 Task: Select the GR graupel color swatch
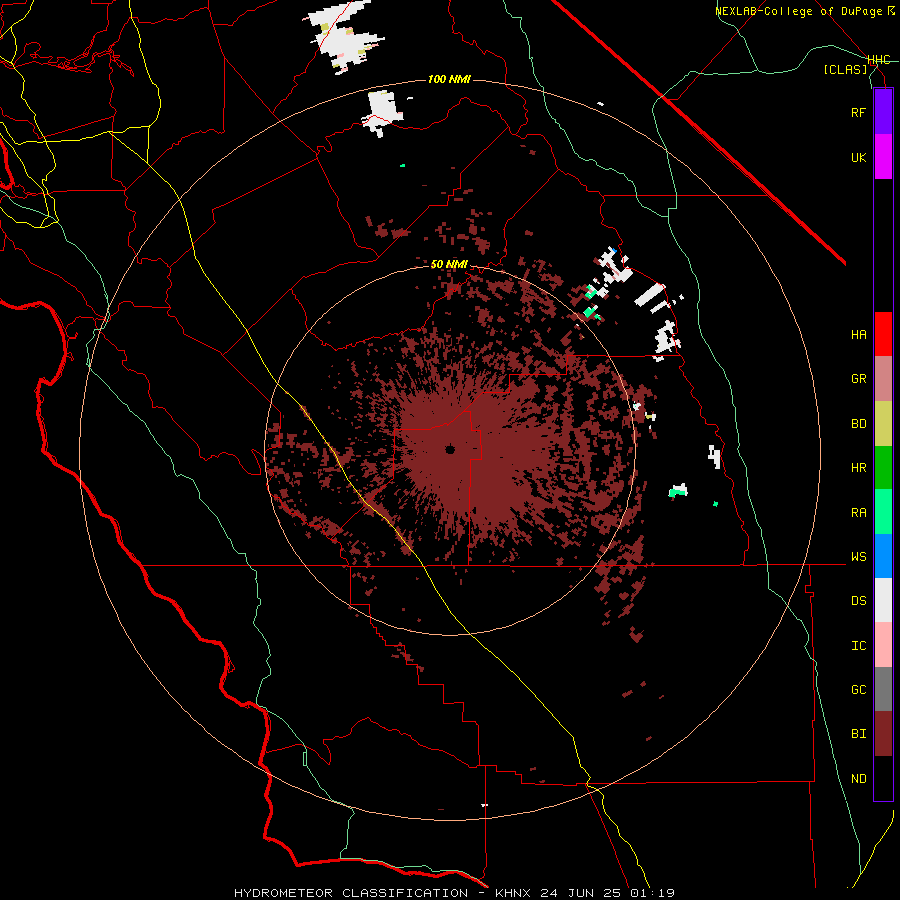coord(883,379)
